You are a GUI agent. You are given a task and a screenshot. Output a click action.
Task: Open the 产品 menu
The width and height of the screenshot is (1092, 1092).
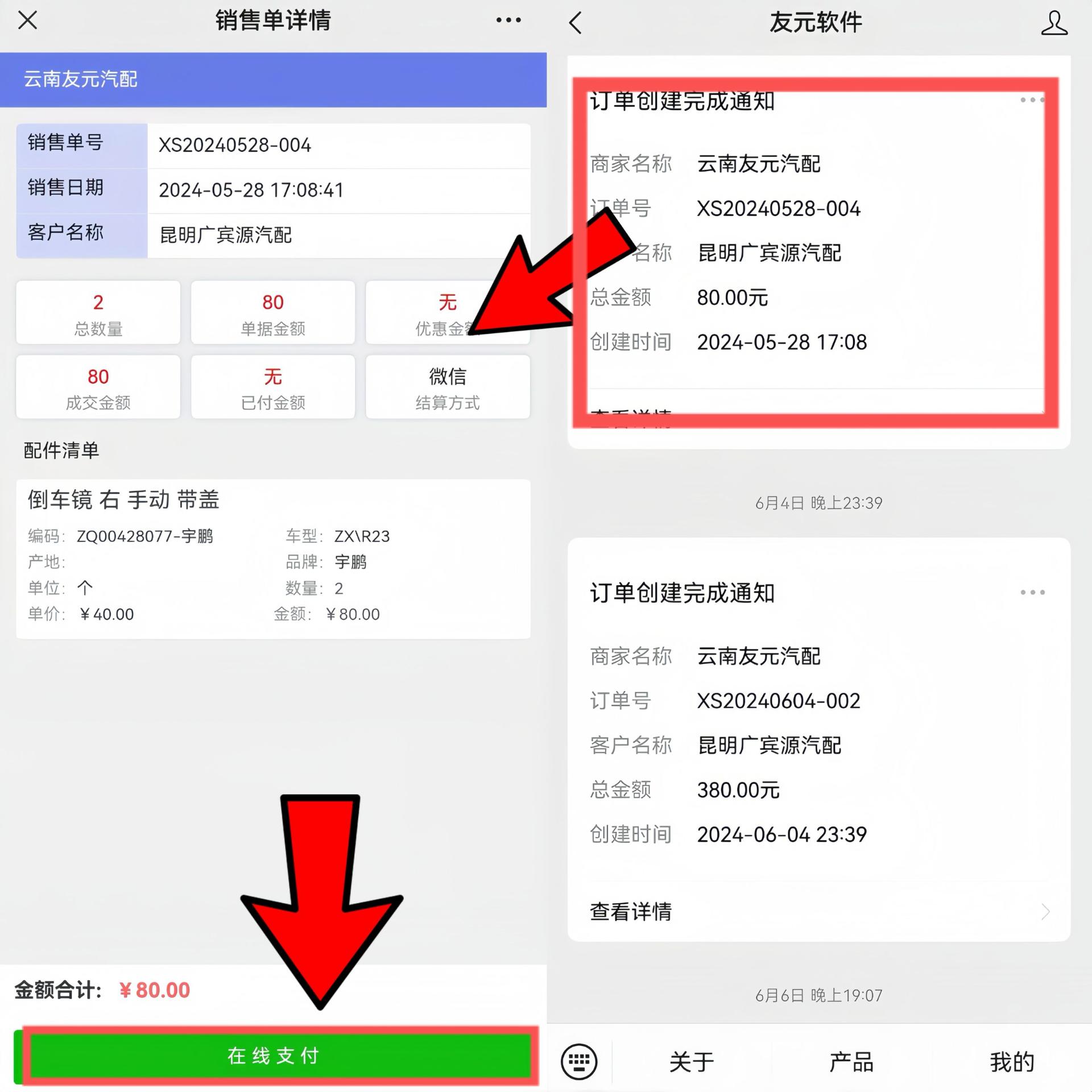[851, 1062]
